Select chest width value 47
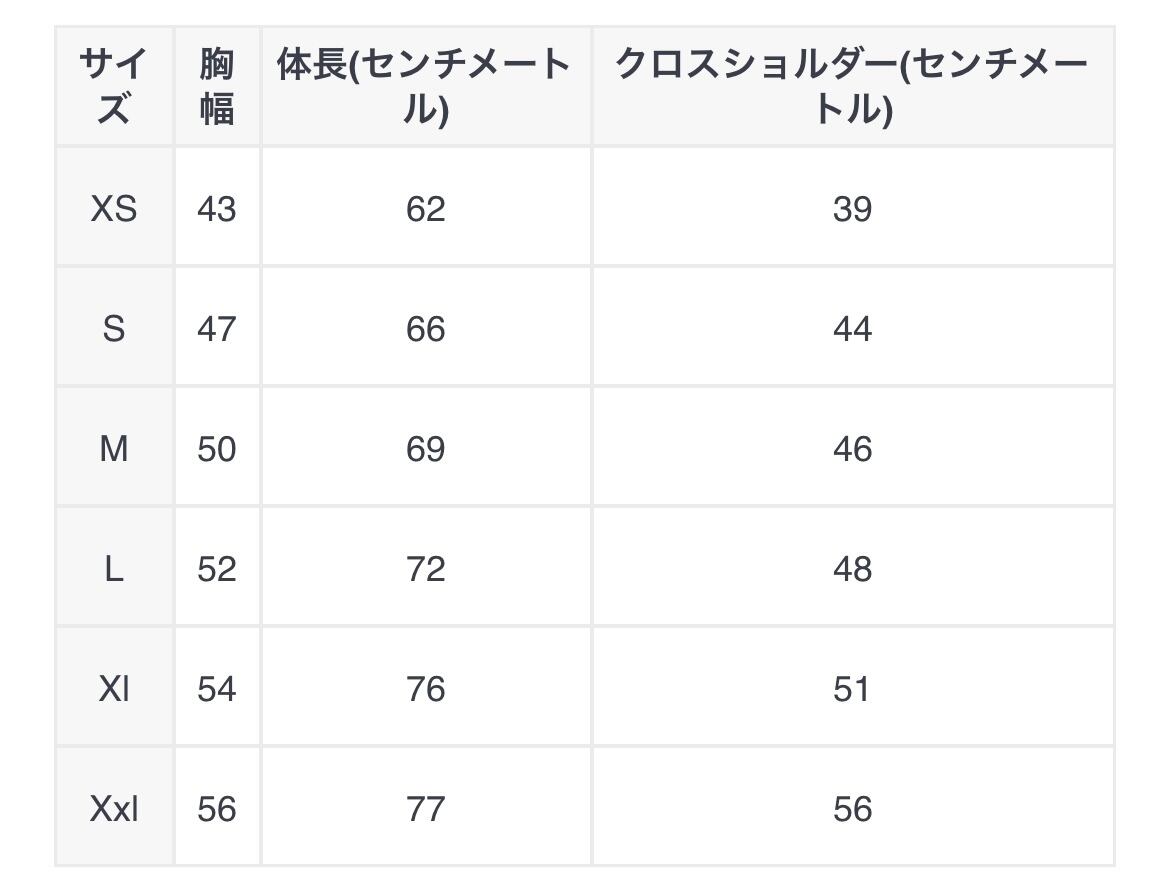Screen dimensions: 1170x886 [216, 329]
